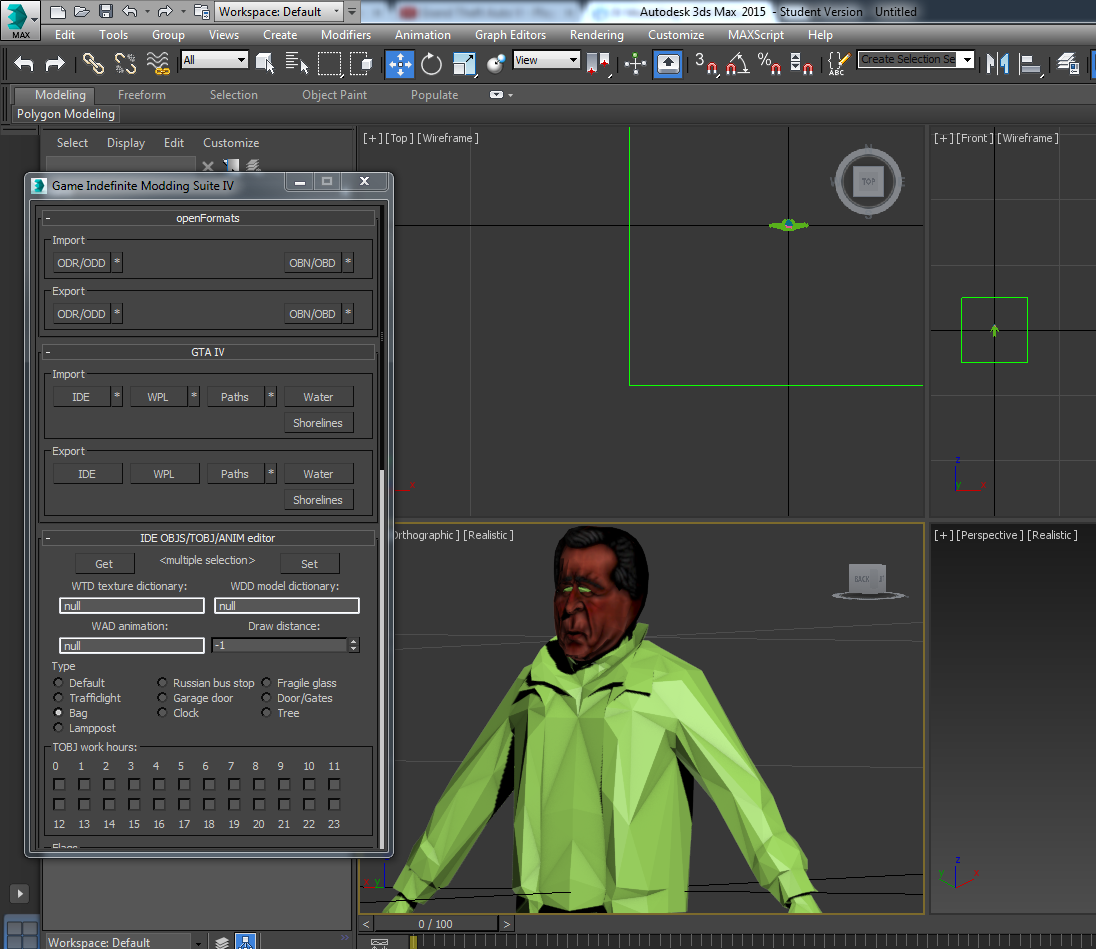1096x949 pixels.
Task: Activate the Select and Rotate tool
Action: pos(432,64)
